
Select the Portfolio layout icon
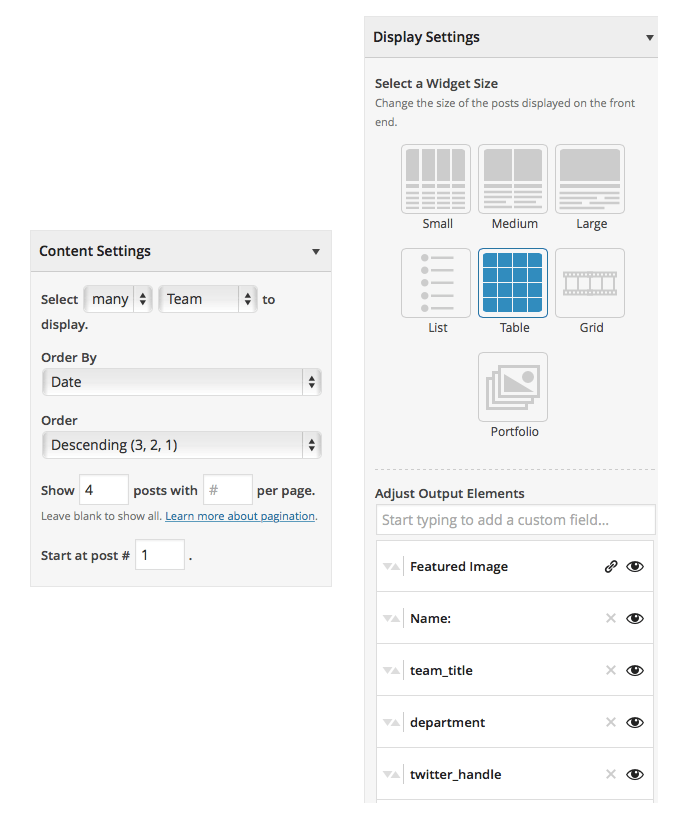[513, 387]
